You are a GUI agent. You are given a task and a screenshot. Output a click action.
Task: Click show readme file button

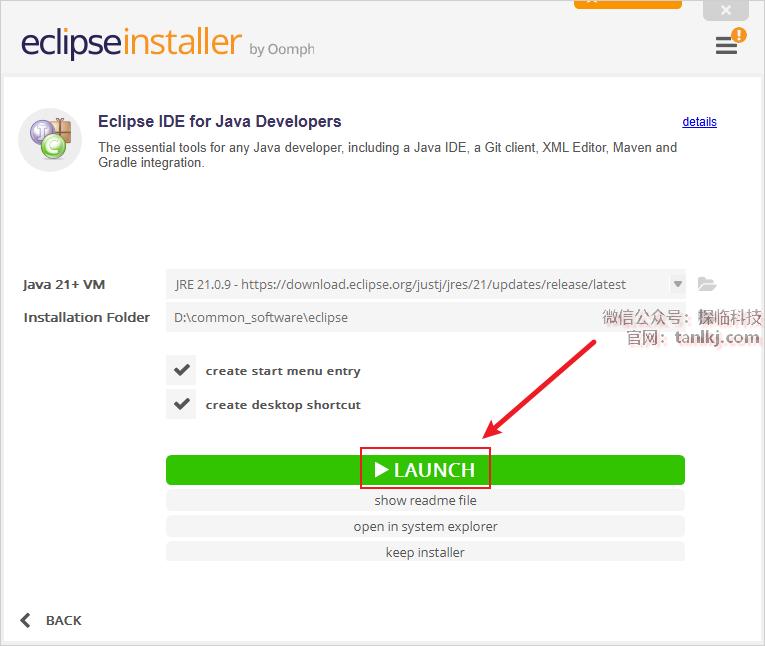click(x=425, y=501)
